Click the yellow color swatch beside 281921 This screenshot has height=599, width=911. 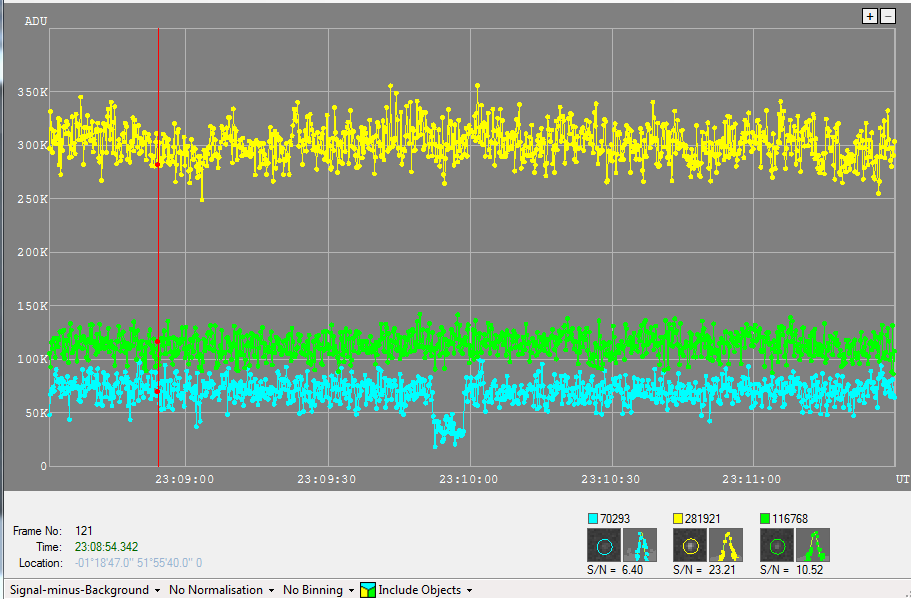tap(678, 519)
